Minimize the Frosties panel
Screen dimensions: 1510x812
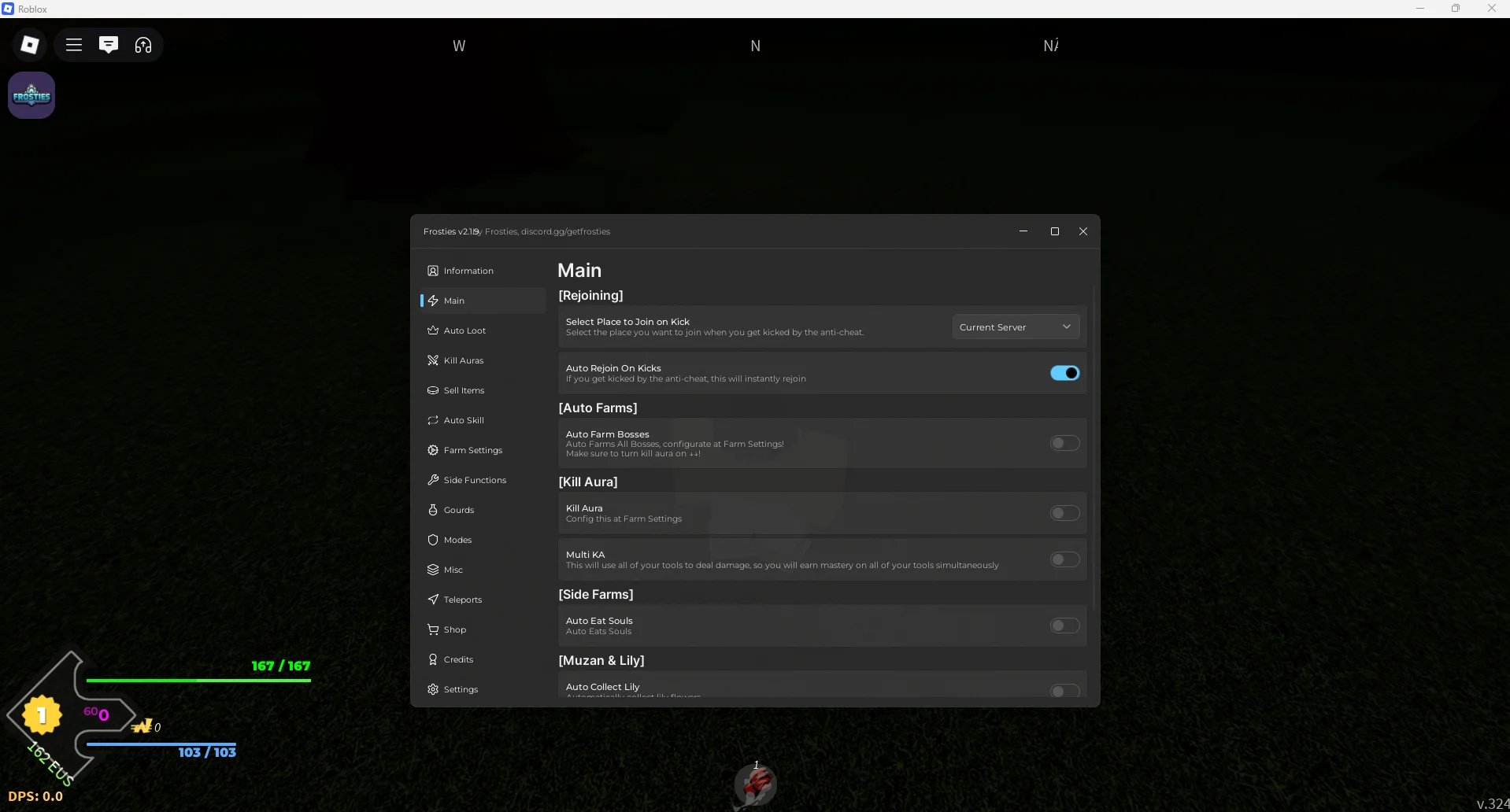point(1023,231)
